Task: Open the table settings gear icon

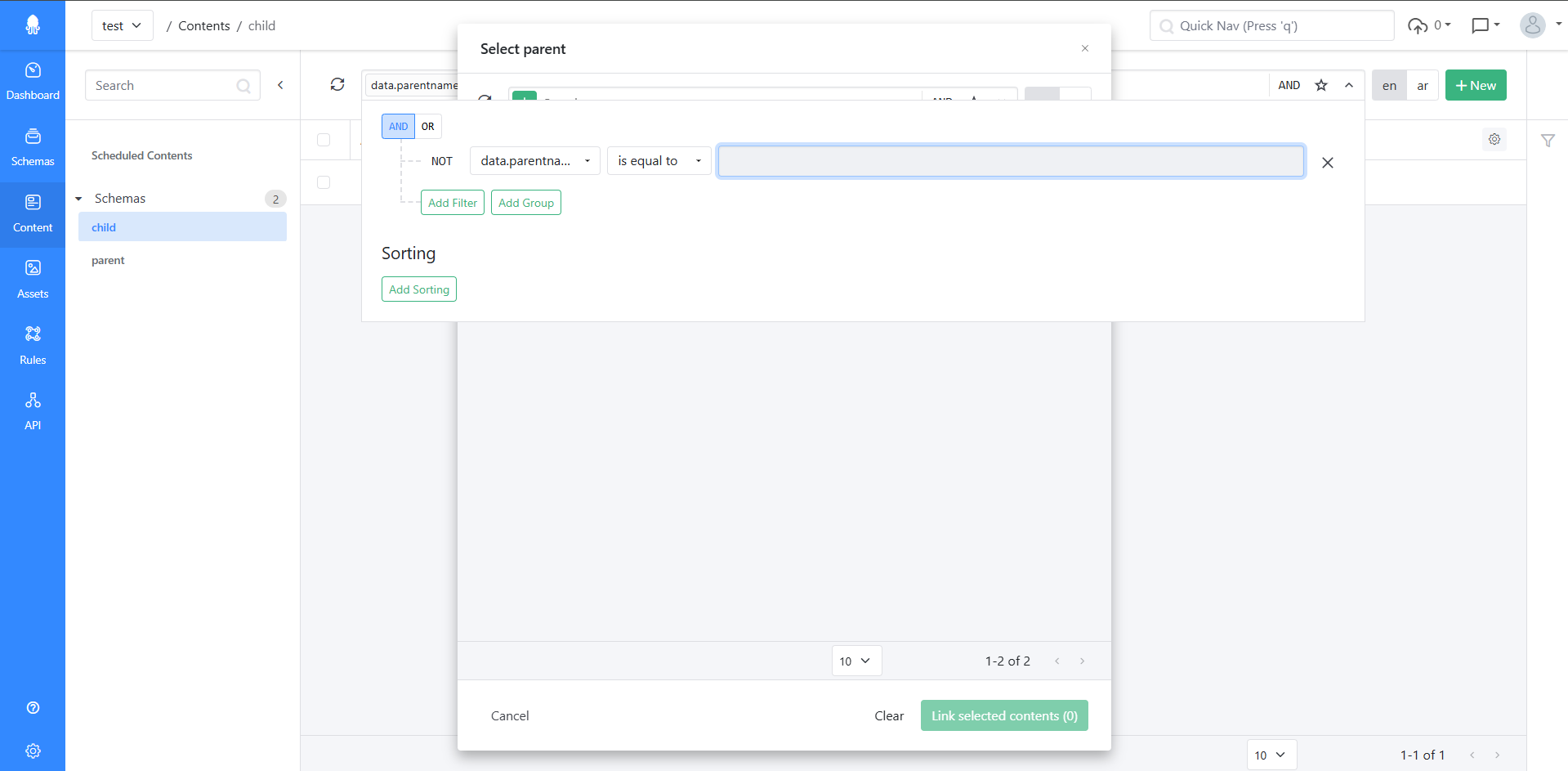Action: [1494, 140]
